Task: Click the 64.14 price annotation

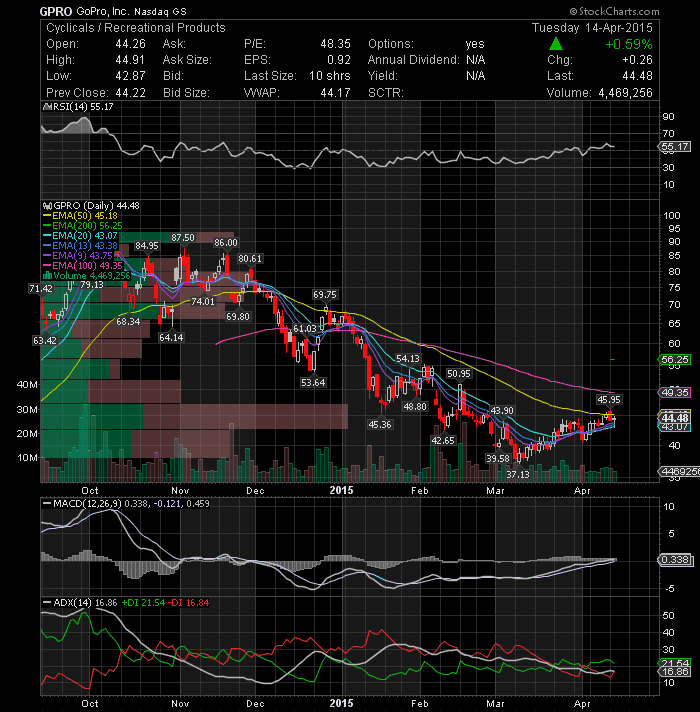Action: tap(171, 337)
